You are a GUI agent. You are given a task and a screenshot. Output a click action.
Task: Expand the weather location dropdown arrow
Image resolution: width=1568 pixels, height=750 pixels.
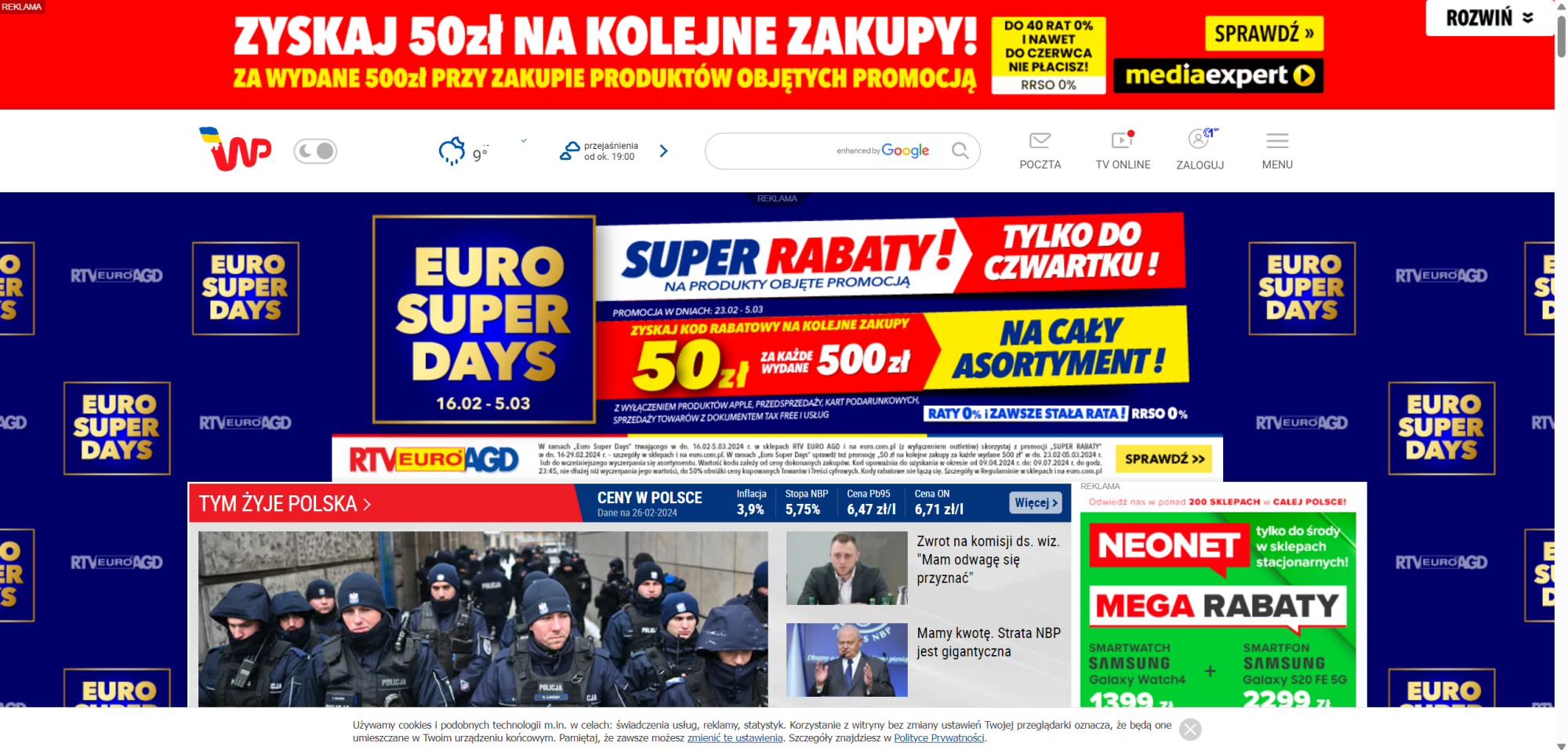pyautogui.click(x=524, y=141)
